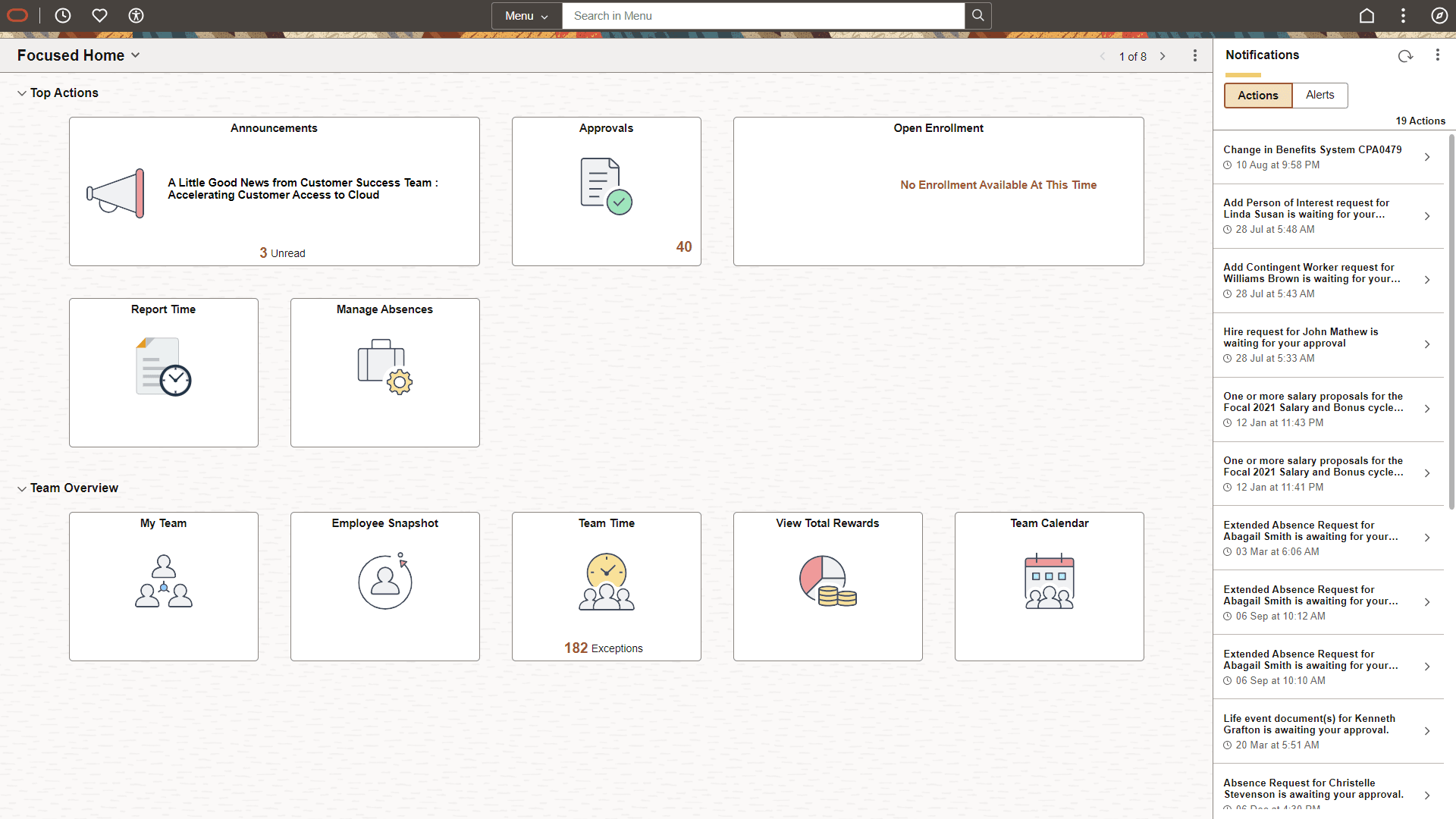Click the search magnifier icon
The width and height of the screenshot is (1456, 819).
point(977,15)
